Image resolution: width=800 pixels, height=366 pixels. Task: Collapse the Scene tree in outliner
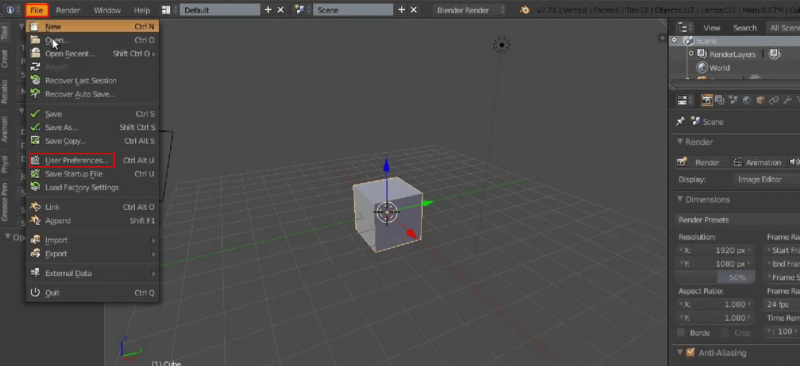coord(674,40)
